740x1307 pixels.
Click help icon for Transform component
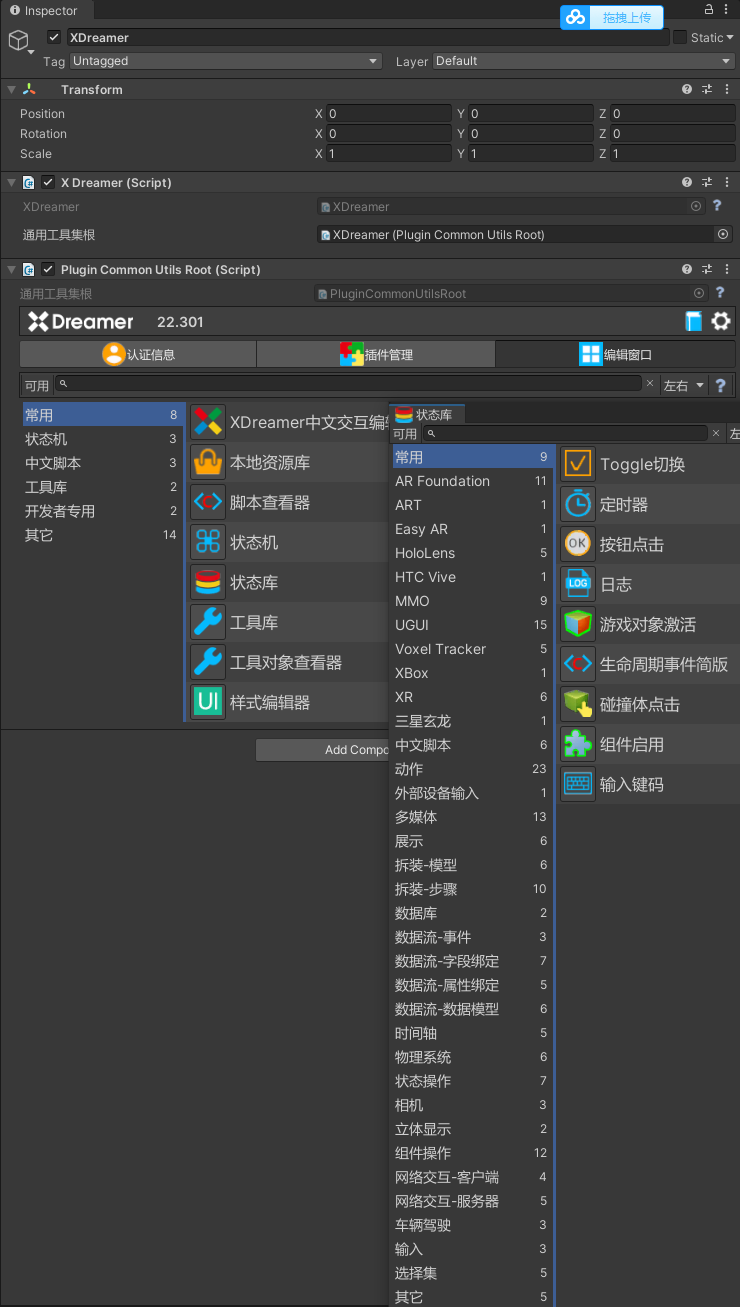click(x=687, y=89)
